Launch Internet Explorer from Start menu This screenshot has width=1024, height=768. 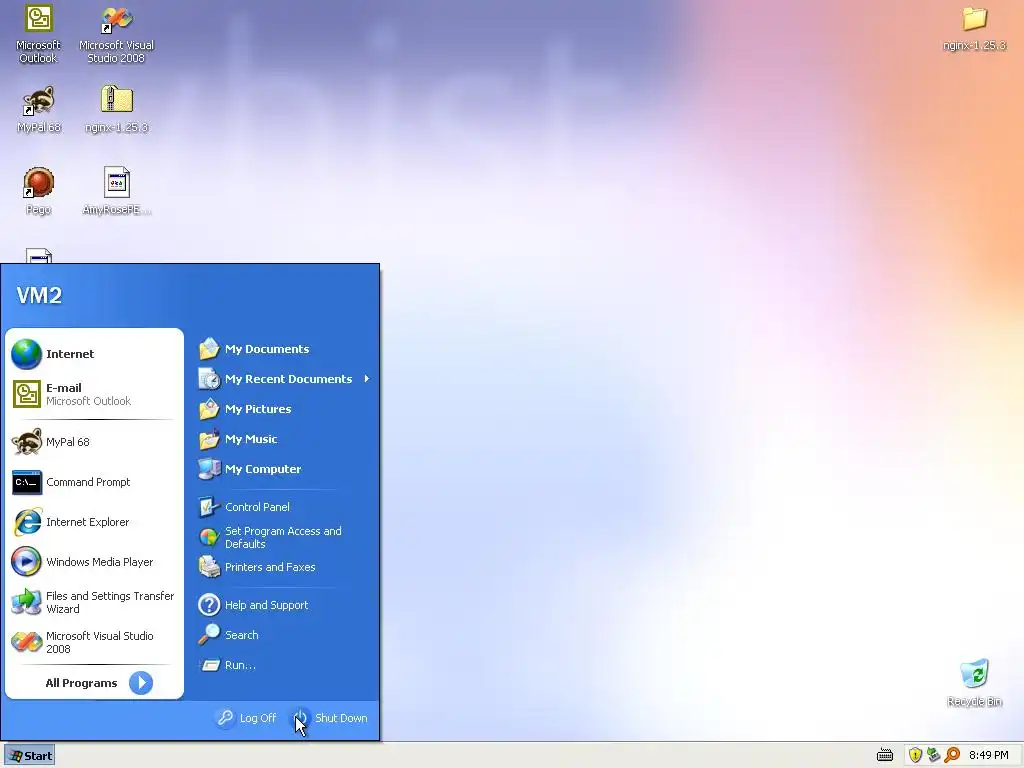coord(94,522)
